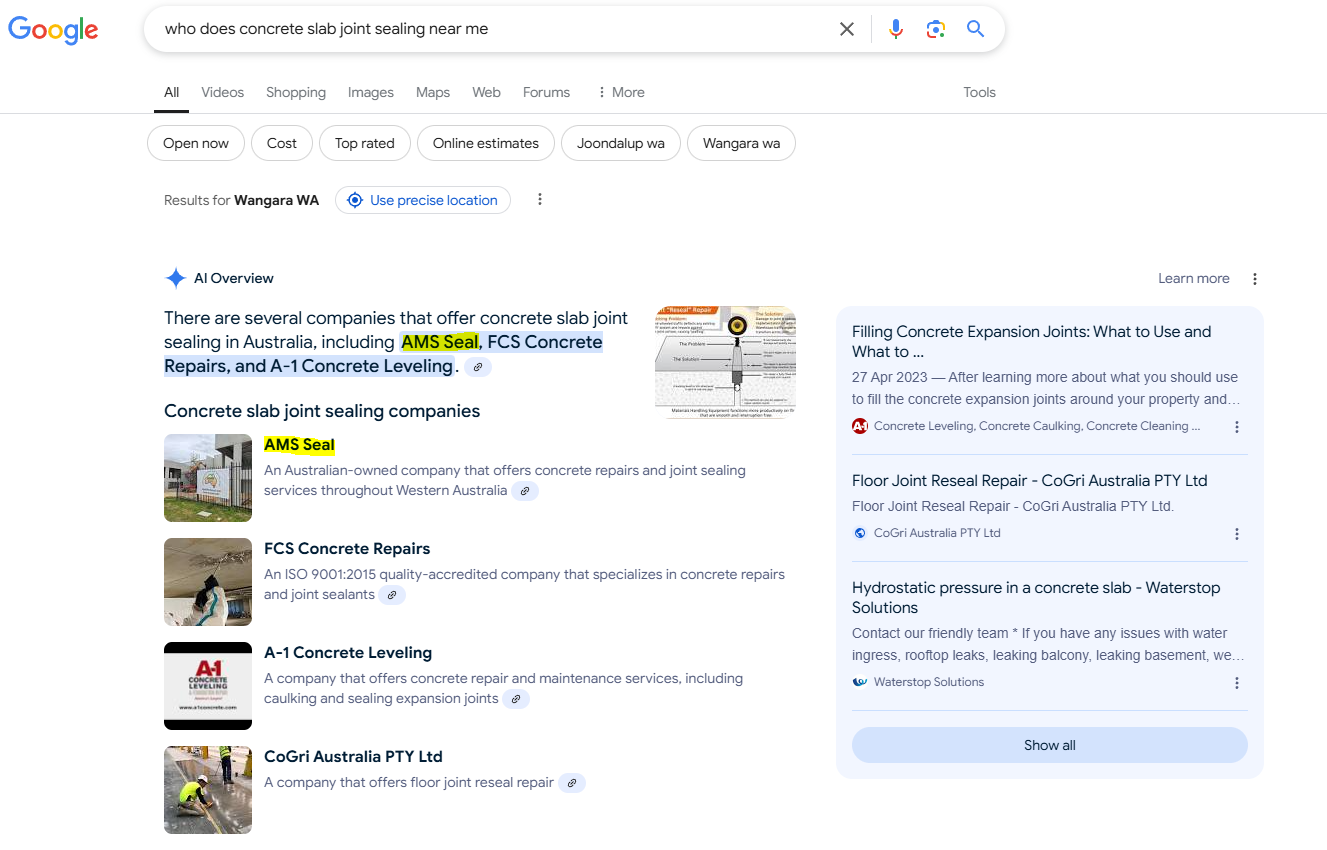This screenshot has width=1327, height=850.
Task: Switch to the Maps tab
Action: tap(433, 92)
